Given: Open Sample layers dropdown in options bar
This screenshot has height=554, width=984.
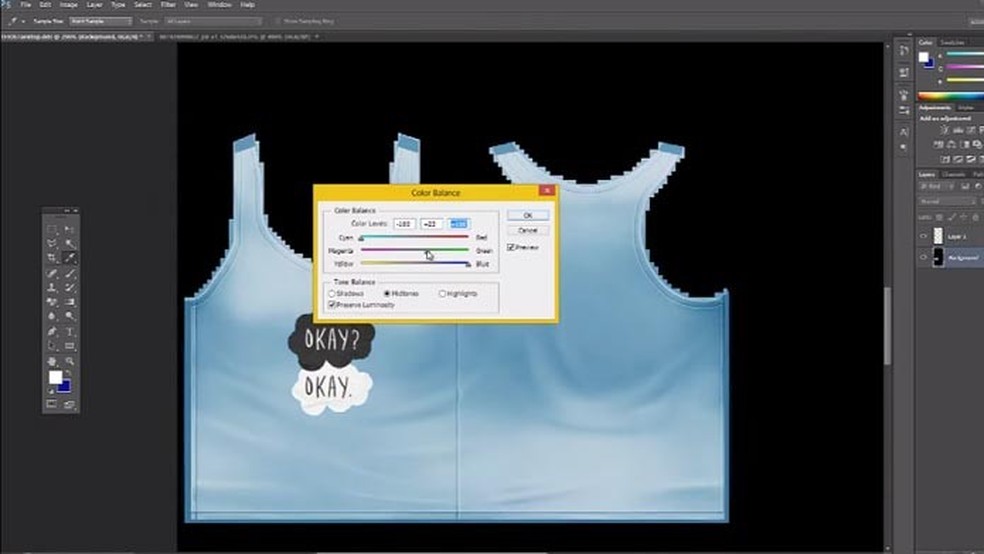Looking at the screenshot, I should 213,21.
